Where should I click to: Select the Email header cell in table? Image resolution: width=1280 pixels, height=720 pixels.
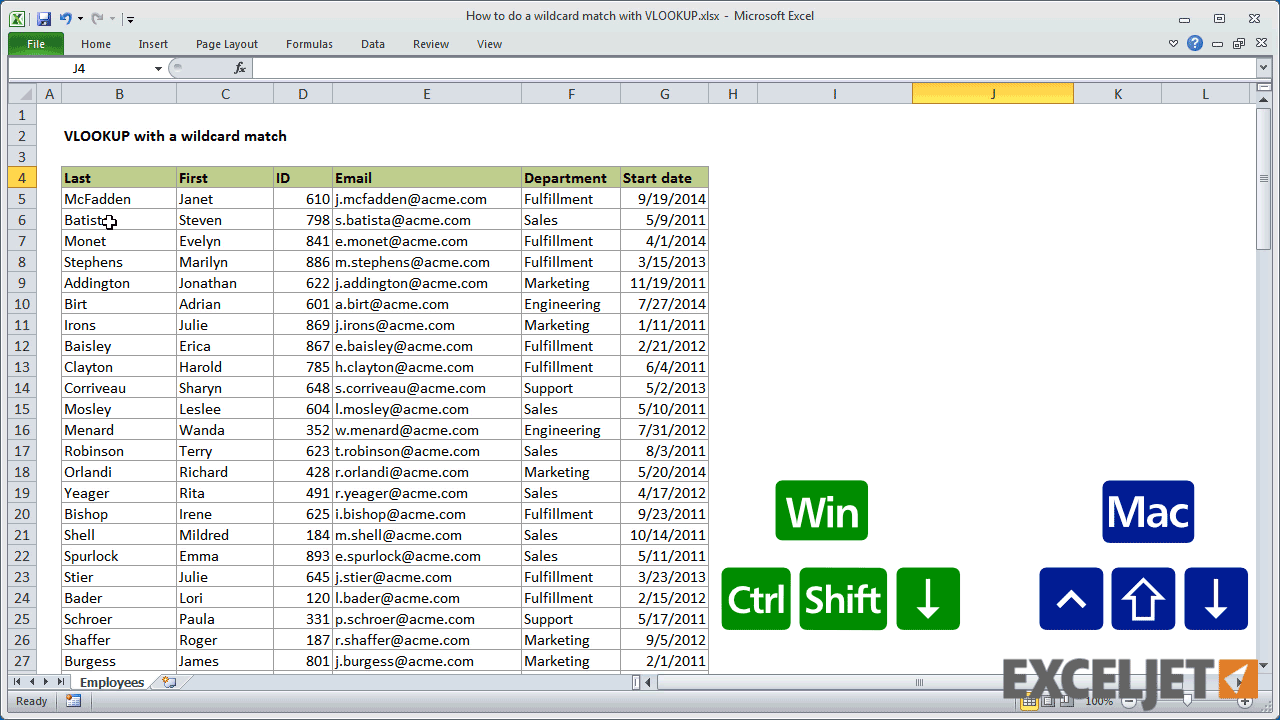(x=426, y=178)
